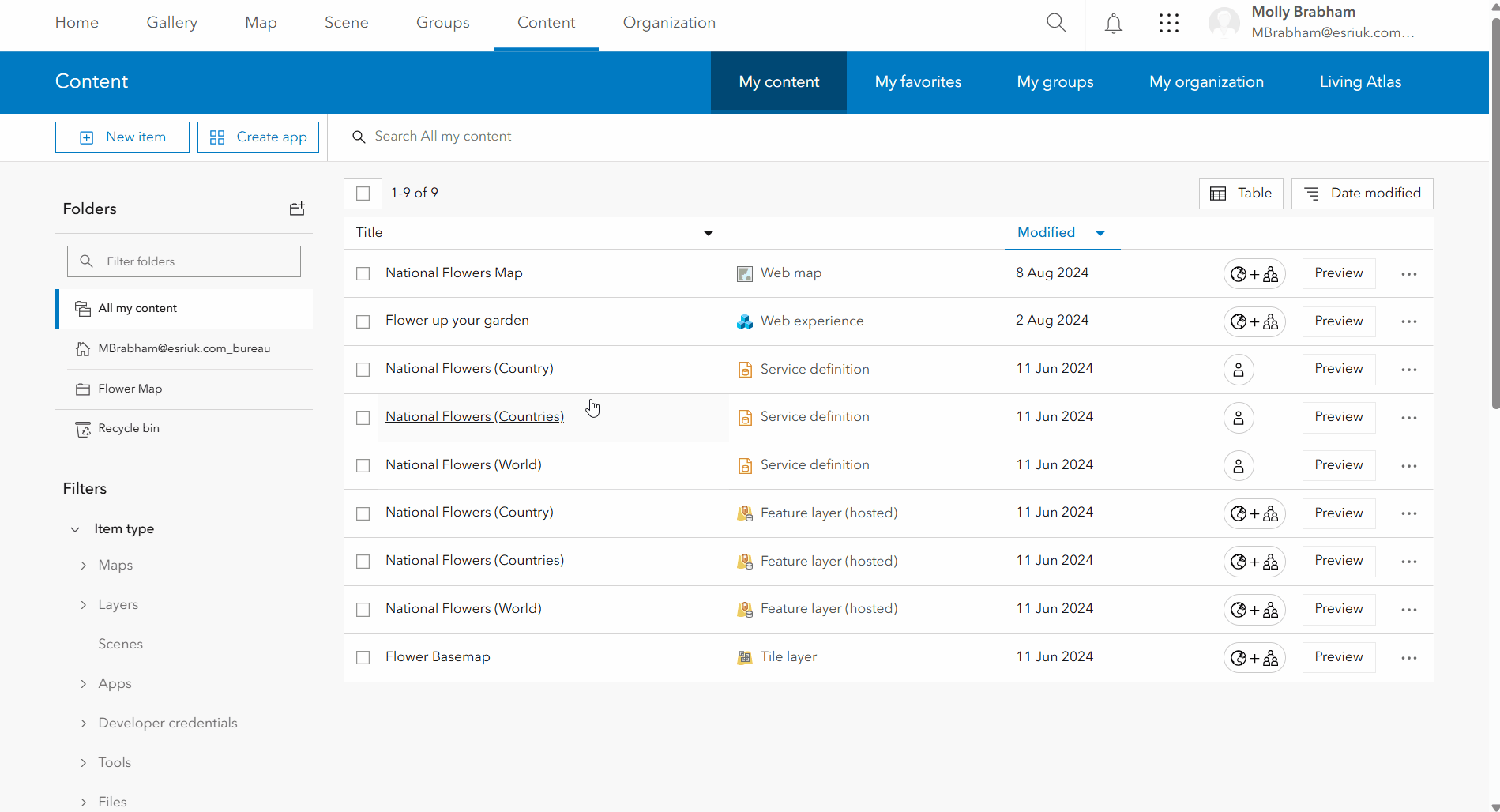The image size is (1500, 812).
Task: Expand the Developer credentials filter
Action: coord(84,724)
